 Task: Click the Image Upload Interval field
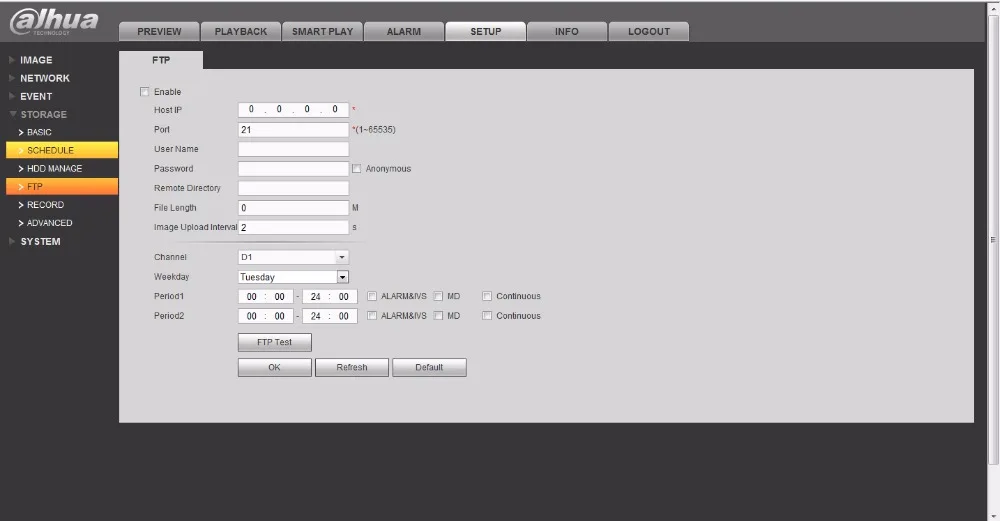pyautogui.click(x=293, y=227)
